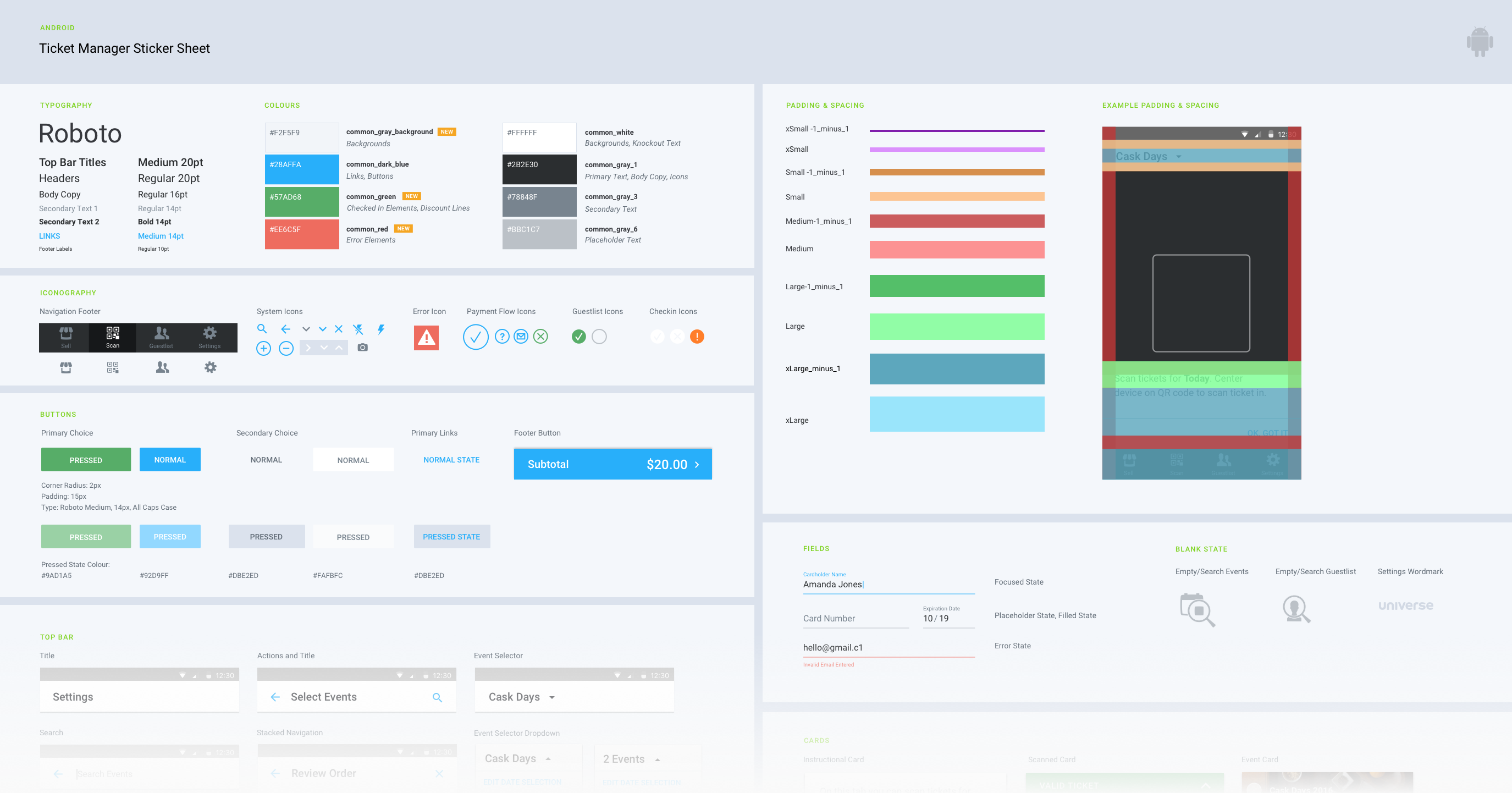Click the Empty/Search Events calendar magnifier icon
The width and height of the screenshot is (1512, 793).
point(1198,609)
